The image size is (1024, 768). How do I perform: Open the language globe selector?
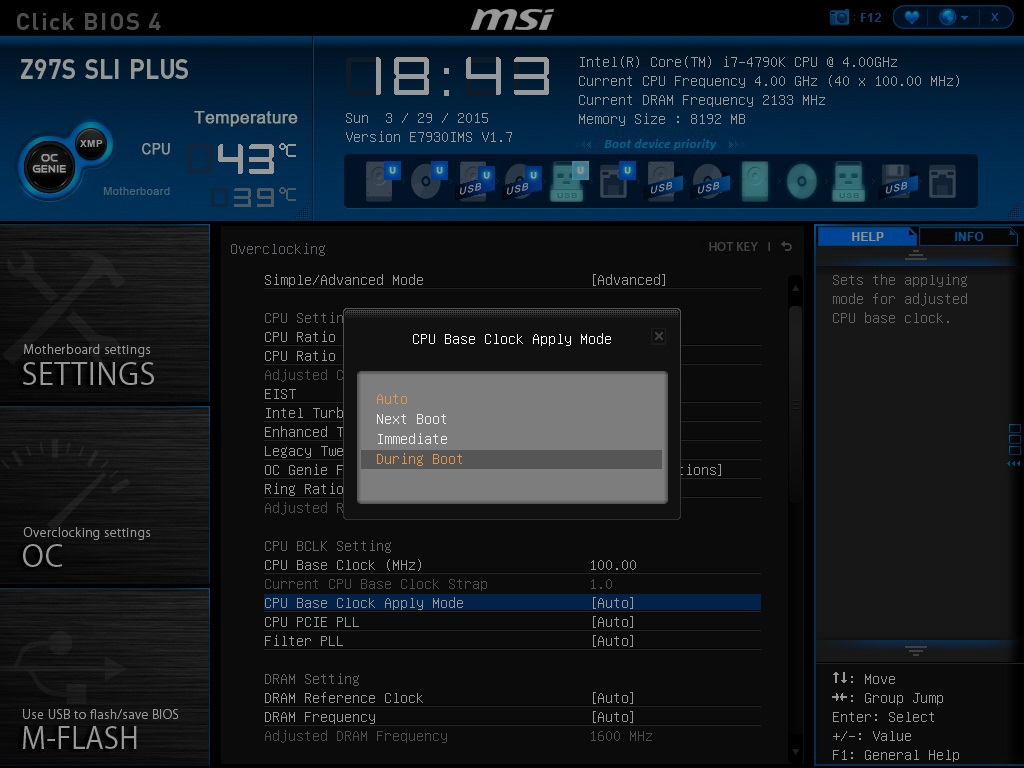(953, 17)
